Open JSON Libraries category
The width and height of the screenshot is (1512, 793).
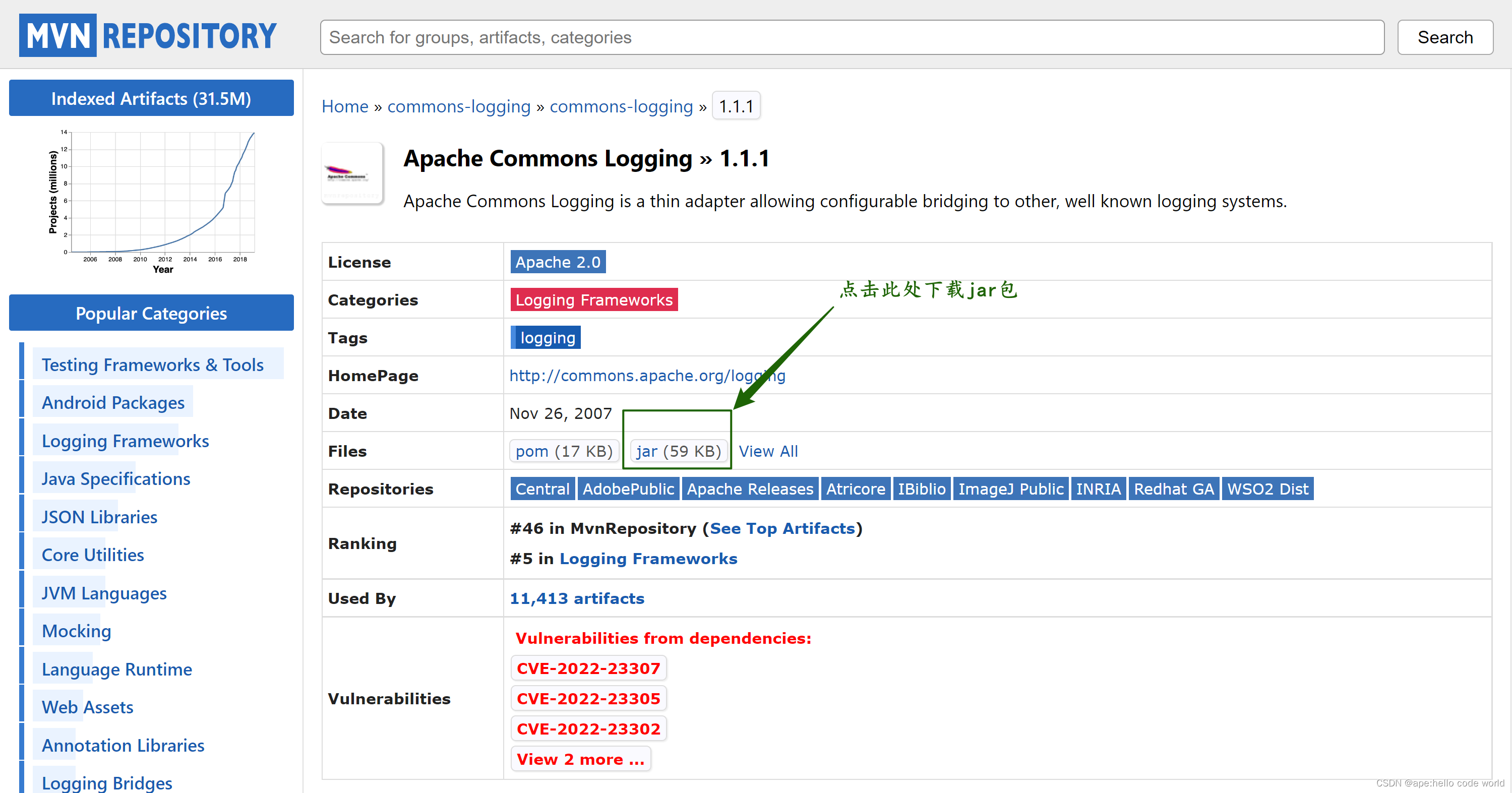(99, 517)
